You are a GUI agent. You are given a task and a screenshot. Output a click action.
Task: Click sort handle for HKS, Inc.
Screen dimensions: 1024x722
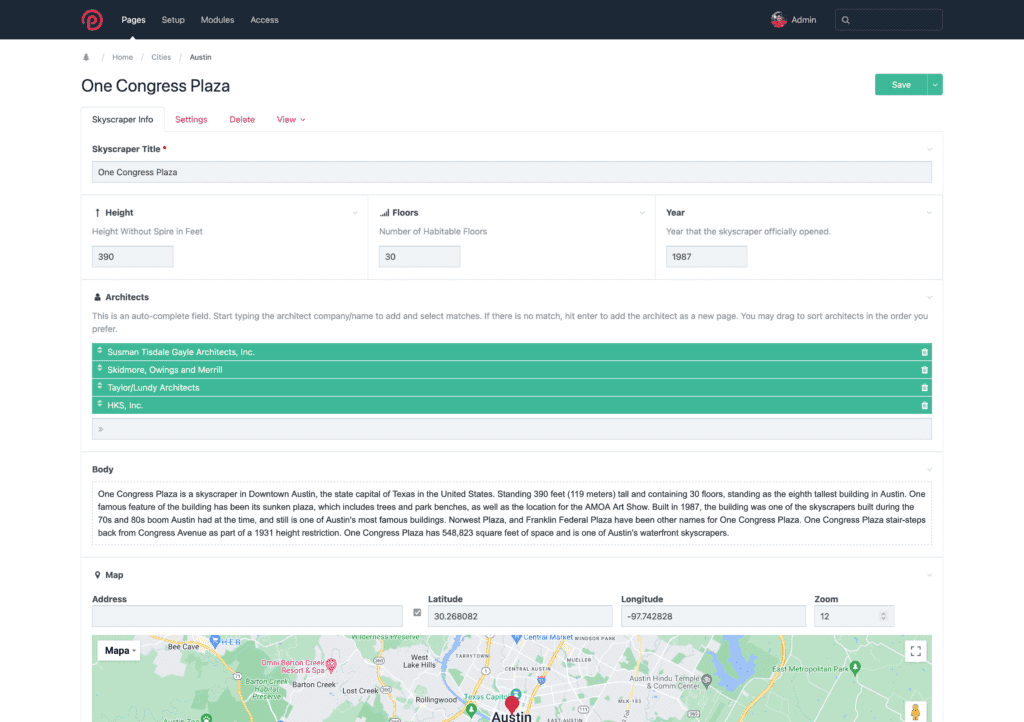100,404
